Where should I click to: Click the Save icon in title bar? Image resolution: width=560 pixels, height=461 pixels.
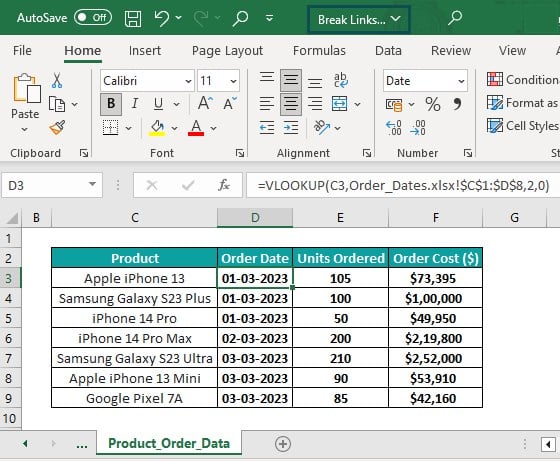click(x=133, y=18)
